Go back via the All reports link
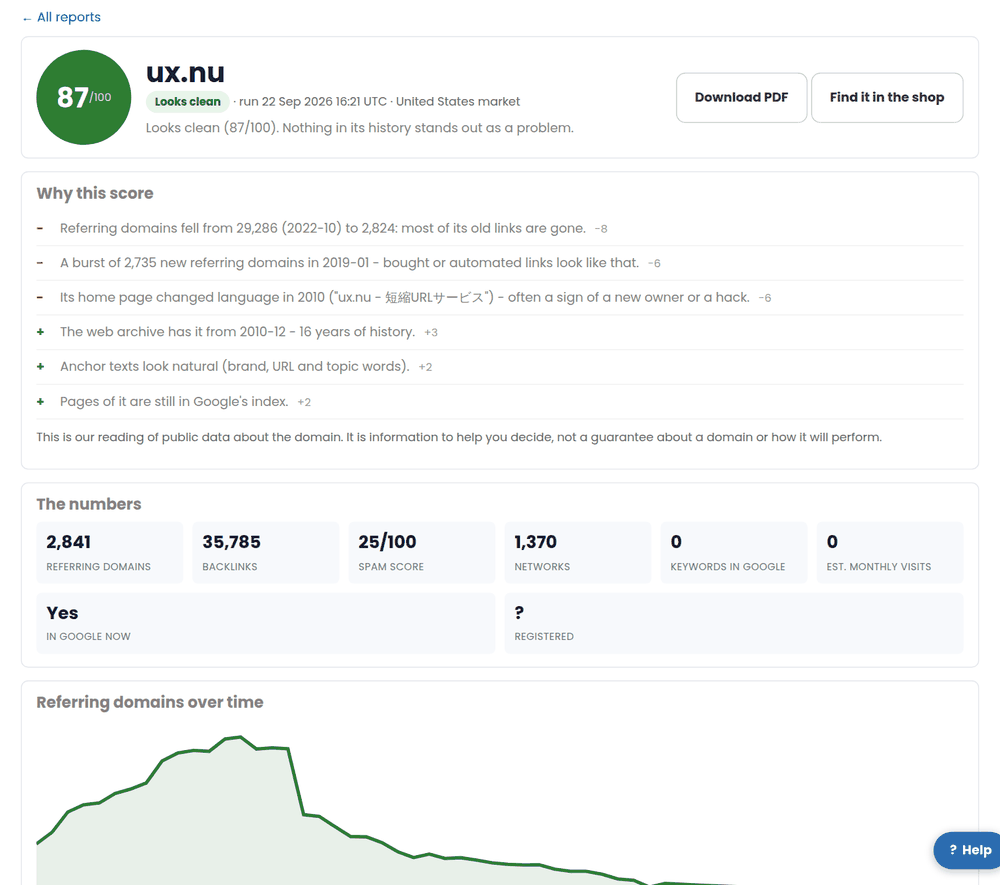This screenshot has width=1000, height=885. tap(61, 17)
